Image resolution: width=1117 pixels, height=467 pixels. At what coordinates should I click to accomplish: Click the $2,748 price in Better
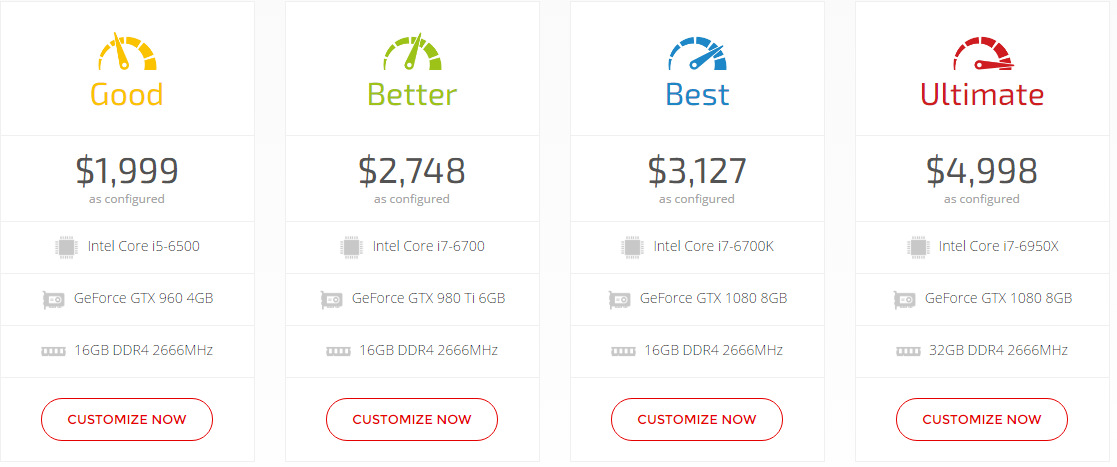pyautogui.click(x=411, y=171)
